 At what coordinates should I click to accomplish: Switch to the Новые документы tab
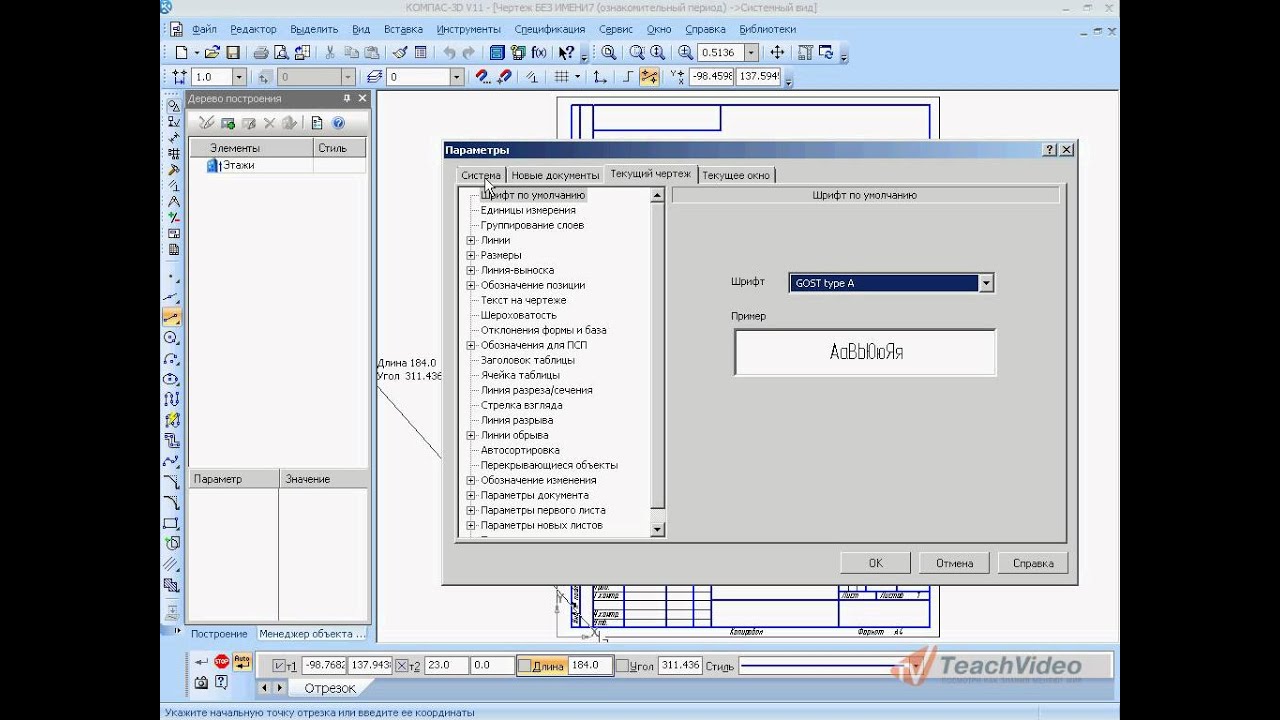pos(555,175)
